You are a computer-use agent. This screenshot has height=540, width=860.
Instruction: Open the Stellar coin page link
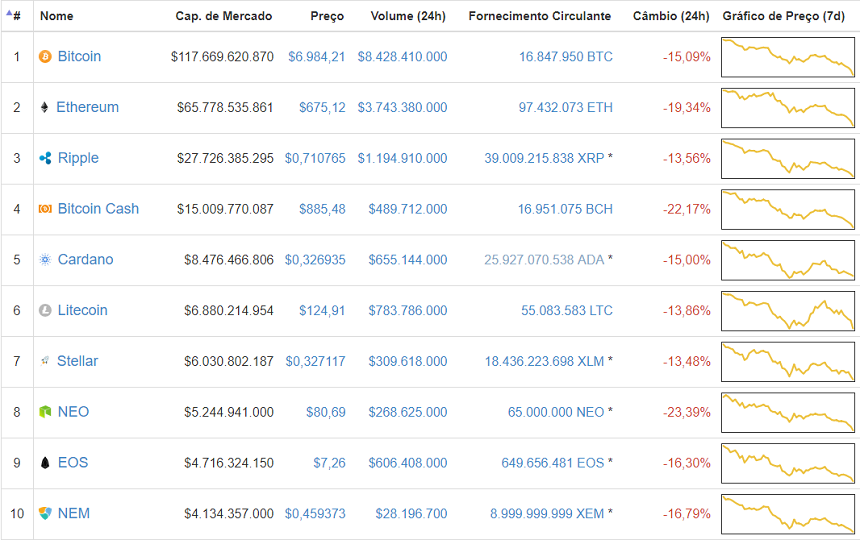(77, 361)
